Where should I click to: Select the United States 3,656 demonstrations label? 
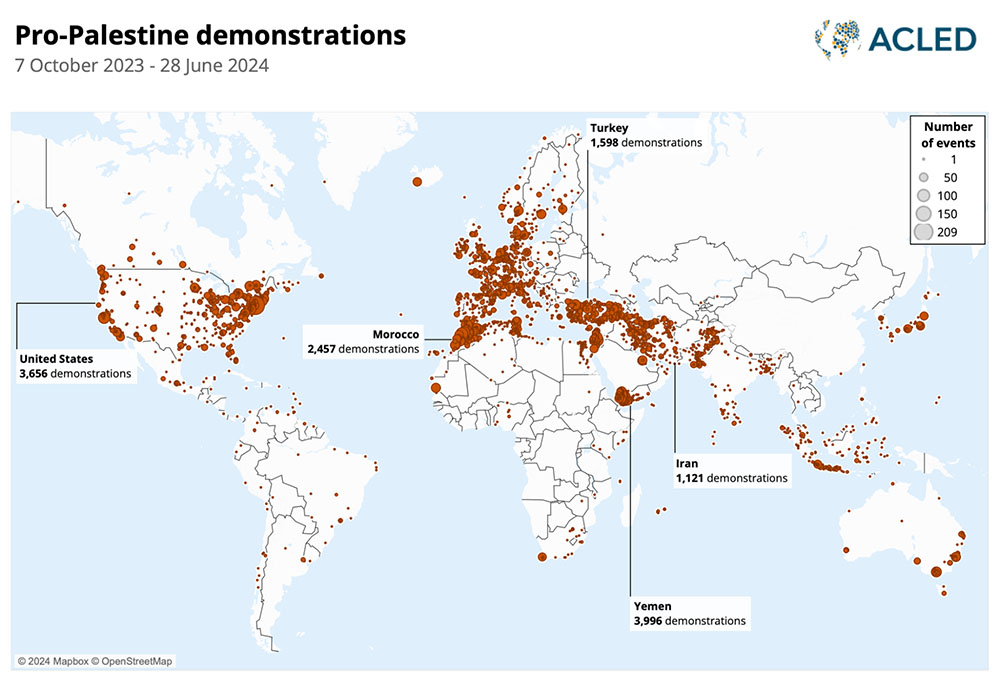75,366
